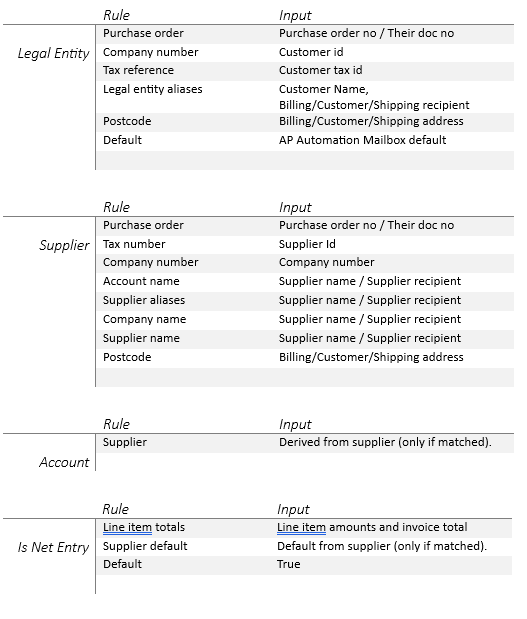This screenshot has width=527, height=619.
Task: Click the Legal Entity section label
Action: [53, 53]
